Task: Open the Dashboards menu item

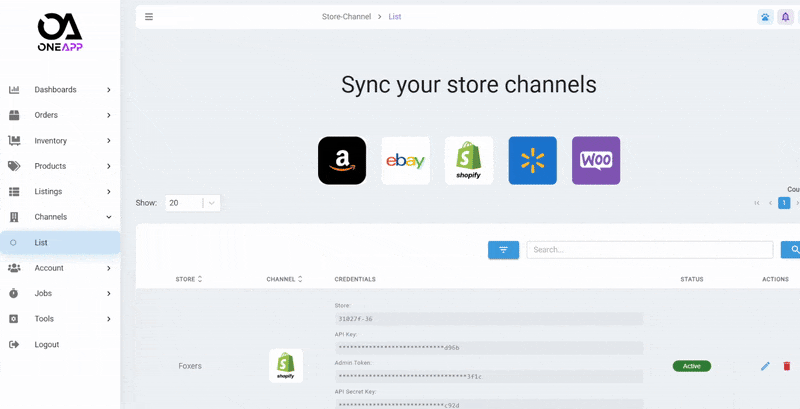Action: tap(60, 90)
